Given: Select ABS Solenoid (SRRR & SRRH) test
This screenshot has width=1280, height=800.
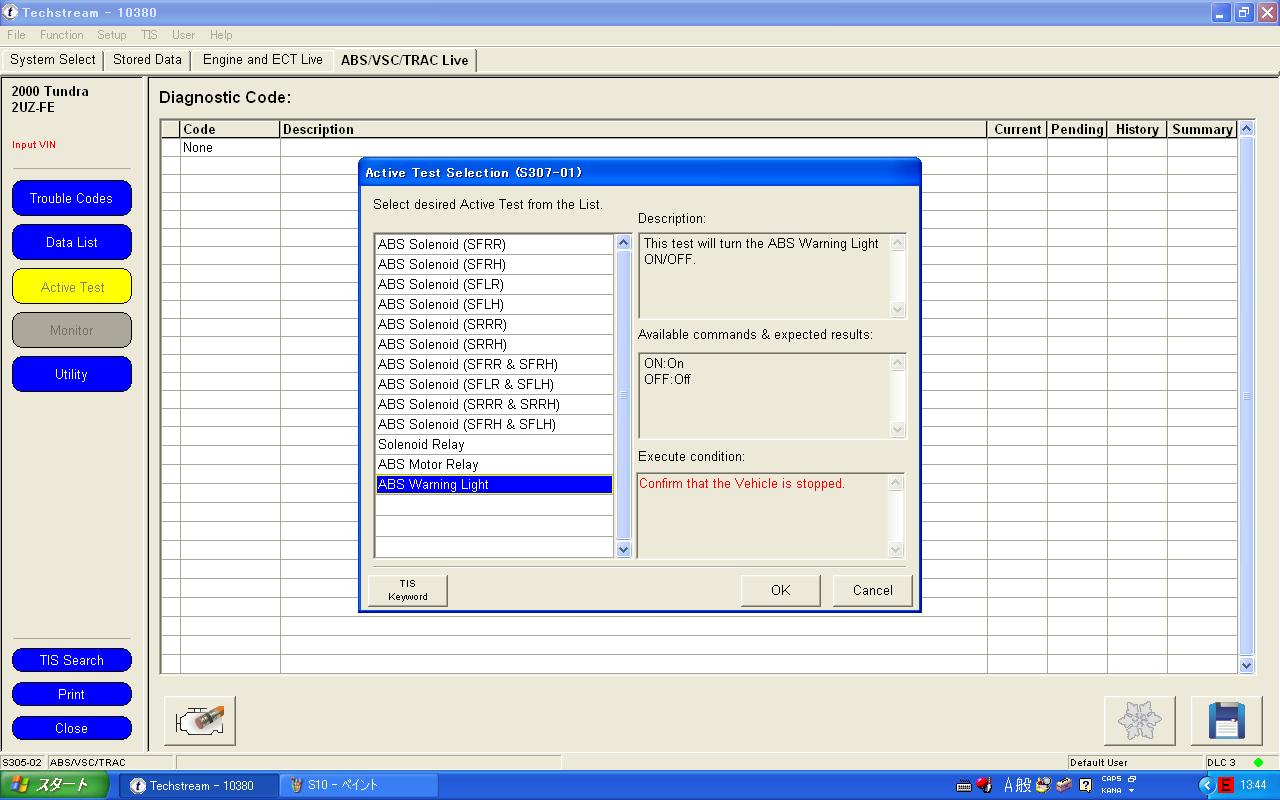Looking at the screenshot, I should [x=494, y=404].
